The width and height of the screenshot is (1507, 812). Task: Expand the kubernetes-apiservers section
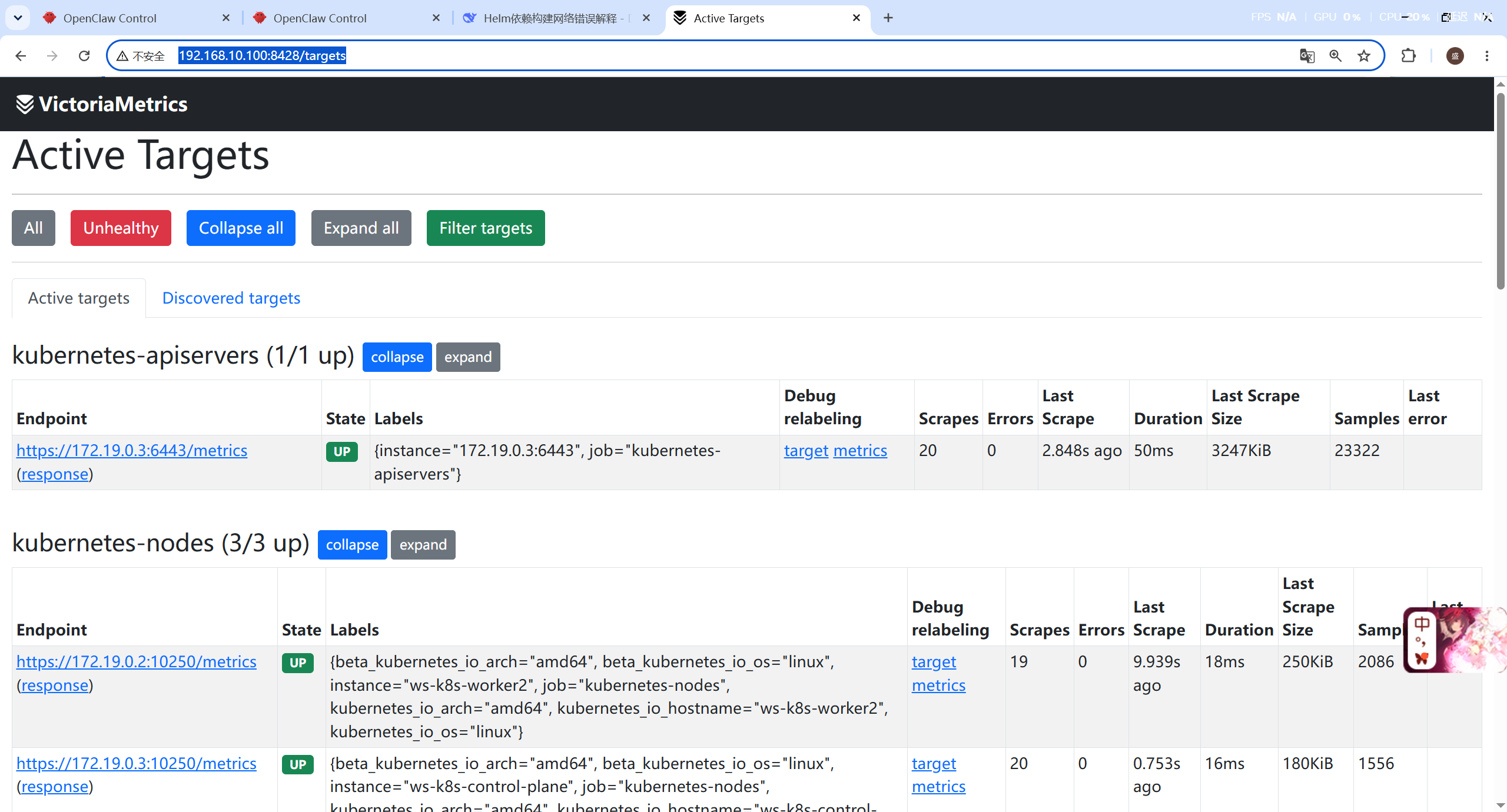pos(468,357)
